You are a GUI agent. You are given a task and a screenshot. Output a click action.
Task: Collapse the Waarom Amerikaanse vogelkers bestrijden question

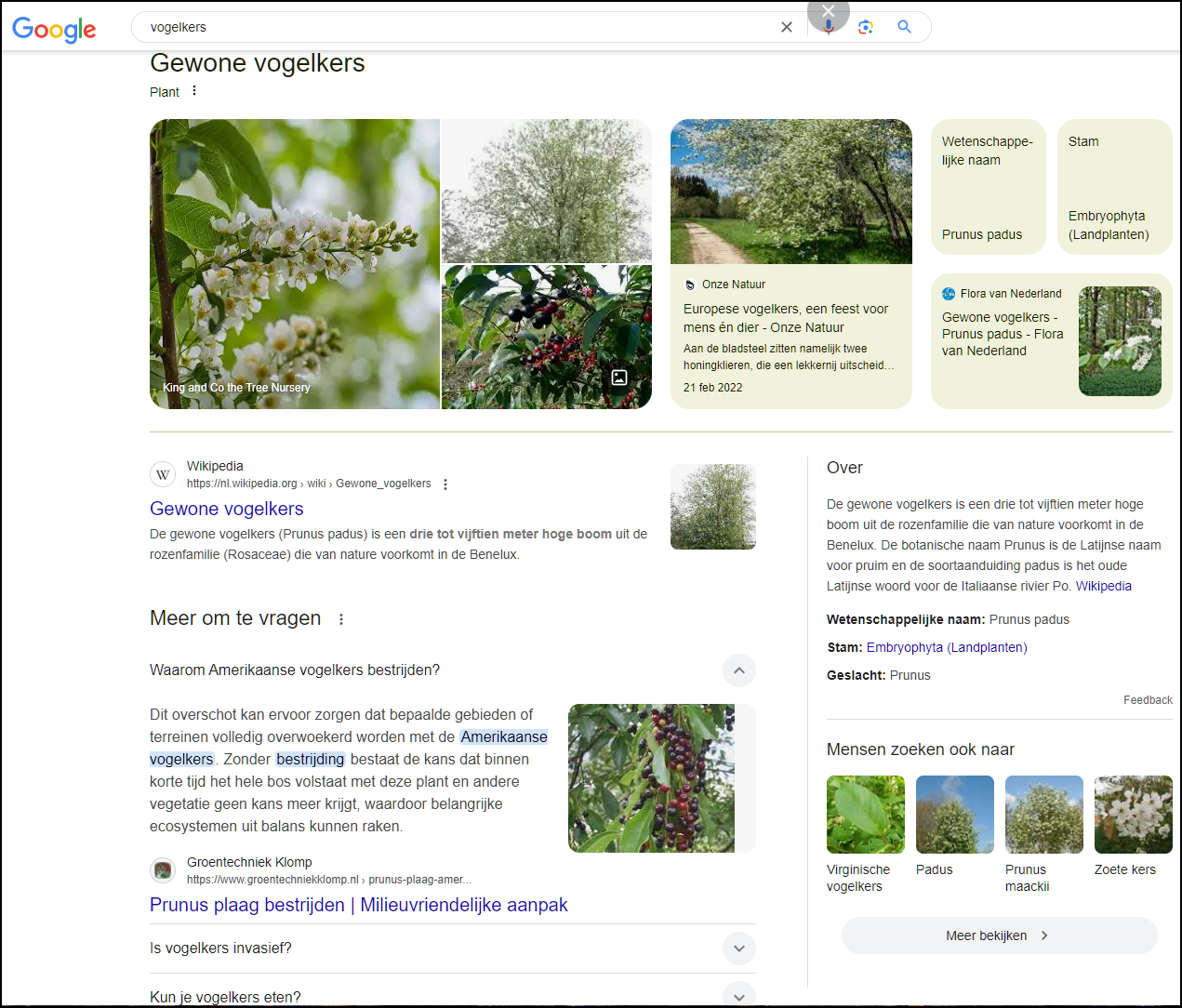coord(738,670)
